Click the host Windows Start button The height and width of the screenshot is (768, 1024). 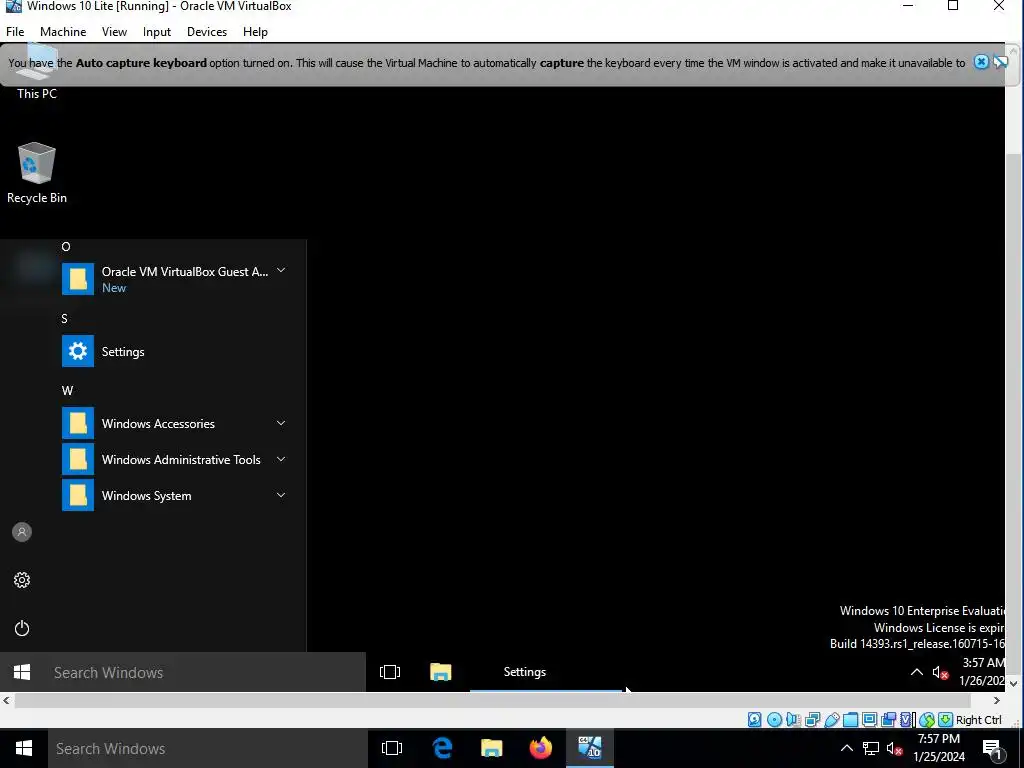click(24, 748)
